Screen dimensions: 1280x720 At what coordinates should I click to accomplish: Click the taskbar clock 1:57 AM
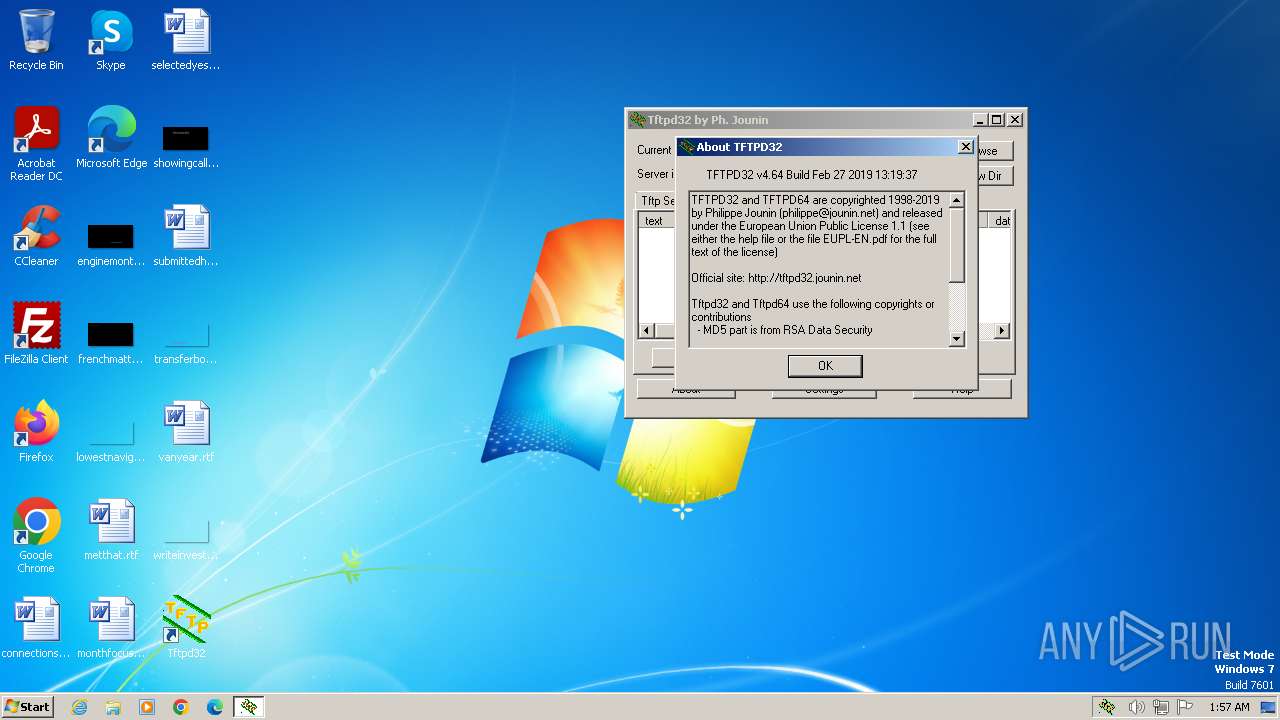[x=1229, y=707]
